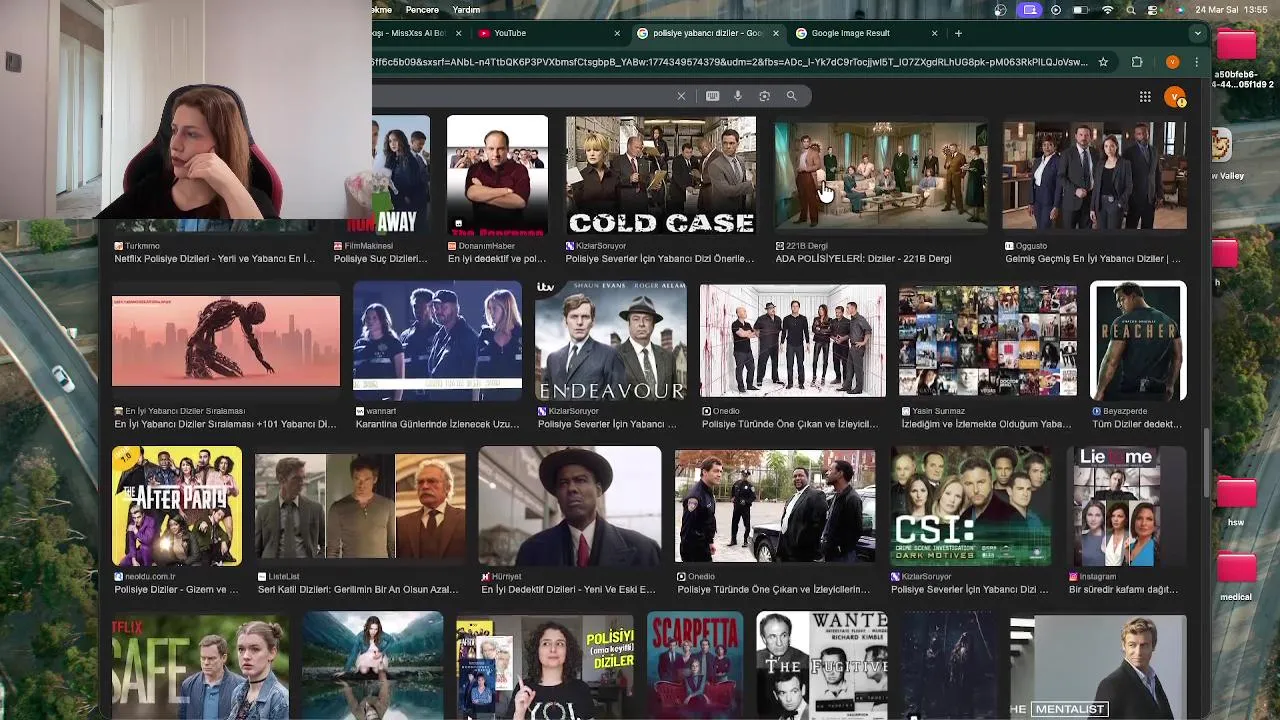This screenshot has height=720, width=1280.
Task: Open Chrome's three-dot menu
Action: [x=1196, y=62]
